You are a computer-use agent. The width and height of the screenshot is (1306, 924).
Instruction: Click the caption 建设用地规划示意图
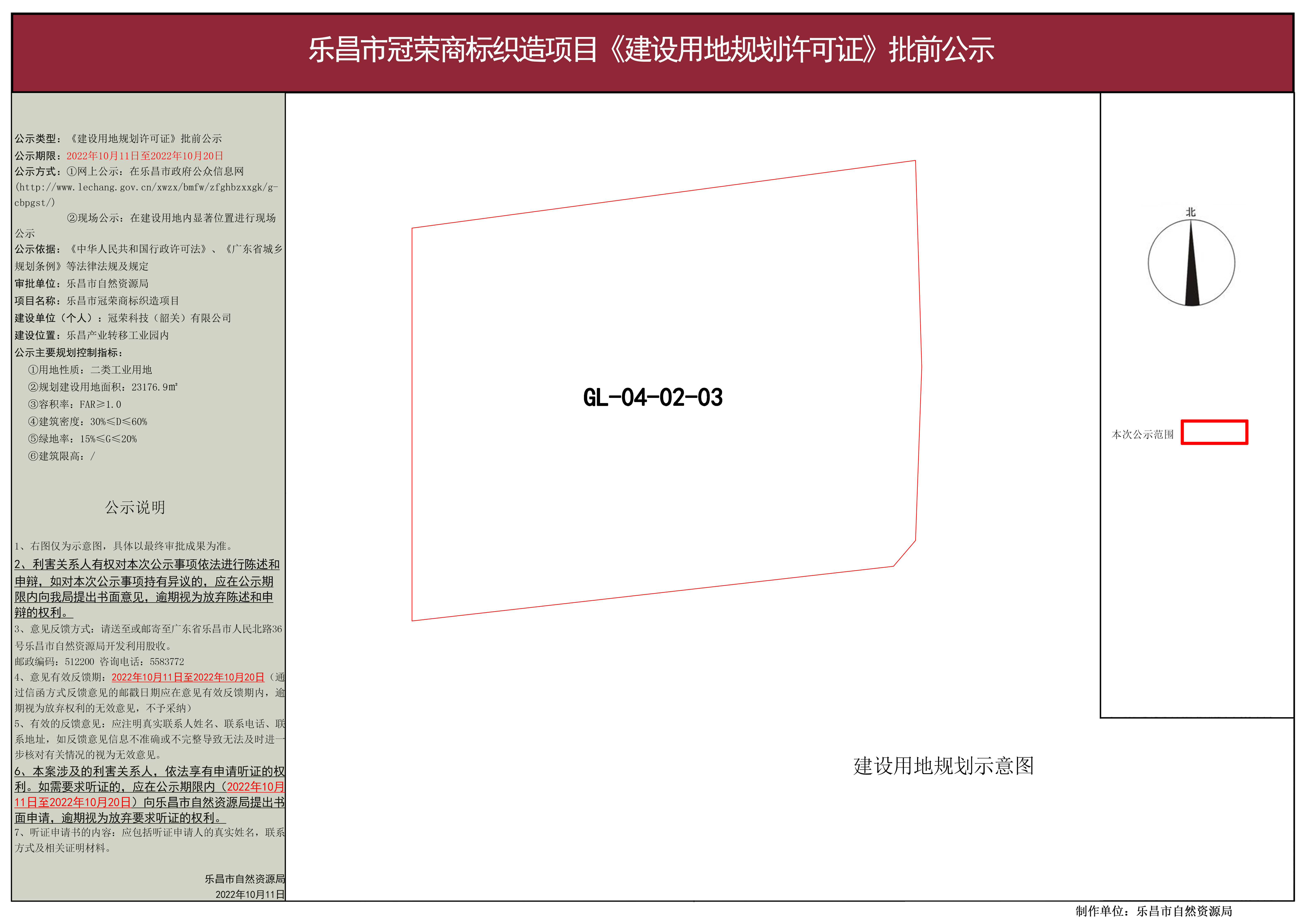coord(943,766)
